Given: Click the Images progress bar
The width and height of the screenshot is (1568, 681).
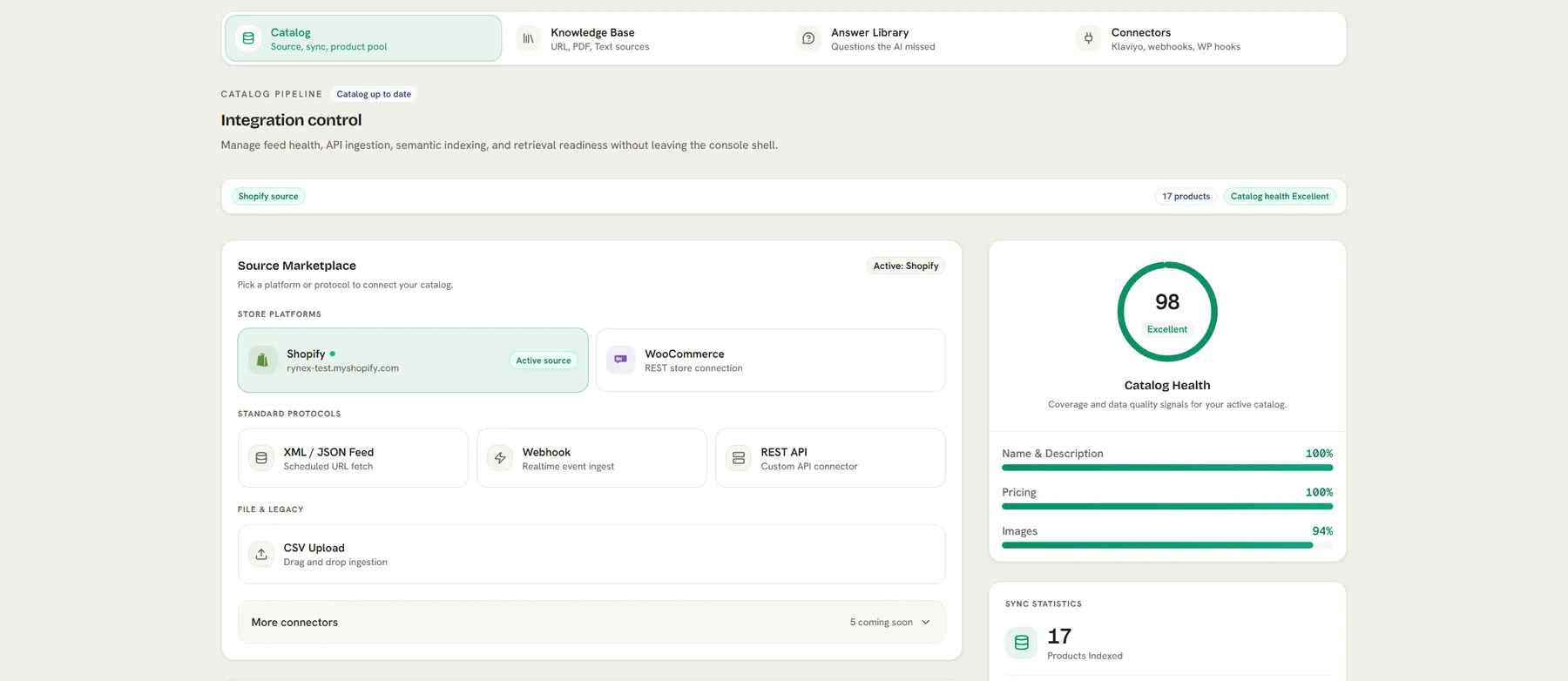Looking at the screenshot, I should pos(1167,545).
